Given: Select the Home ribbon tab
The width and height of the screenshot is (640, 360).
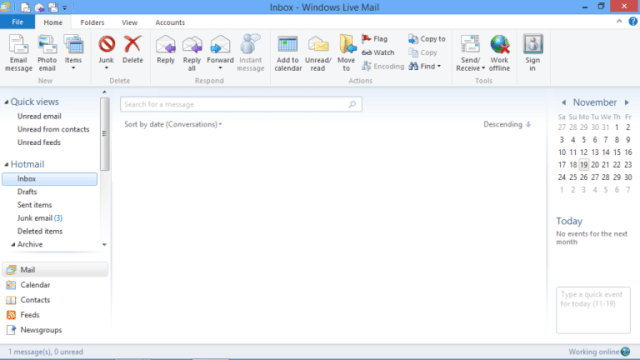Looking at the screenshot, I should pos(53,22).
